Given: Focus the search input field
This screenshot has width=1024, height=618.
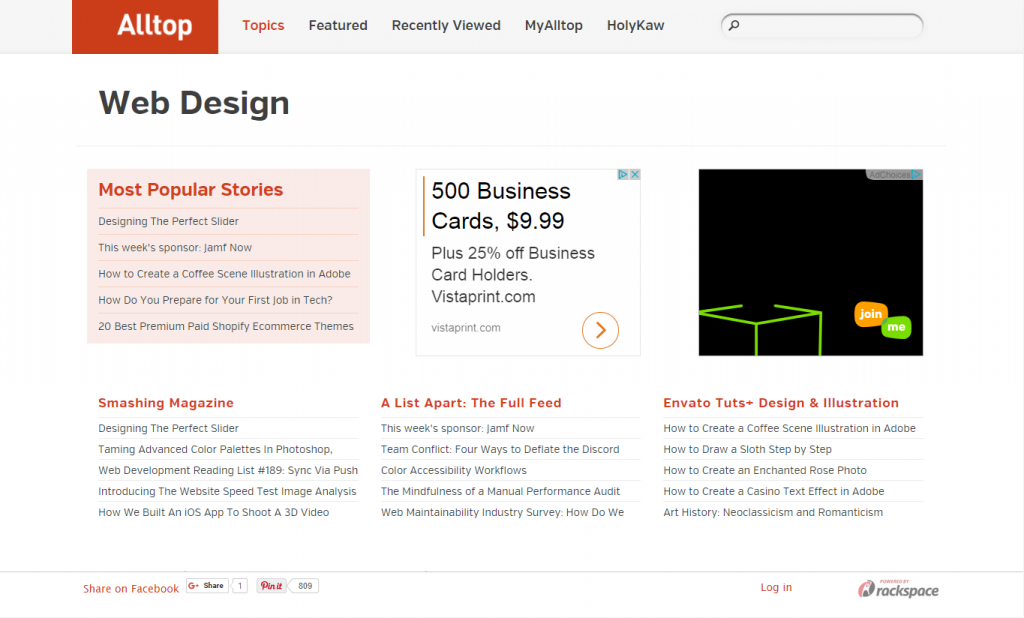Looking at the screenshot, I should (822, 25).
